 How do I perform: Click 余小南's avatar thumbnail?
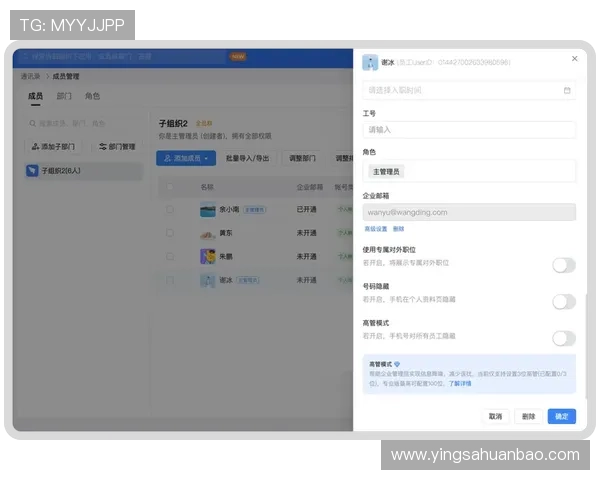[208, 210]
